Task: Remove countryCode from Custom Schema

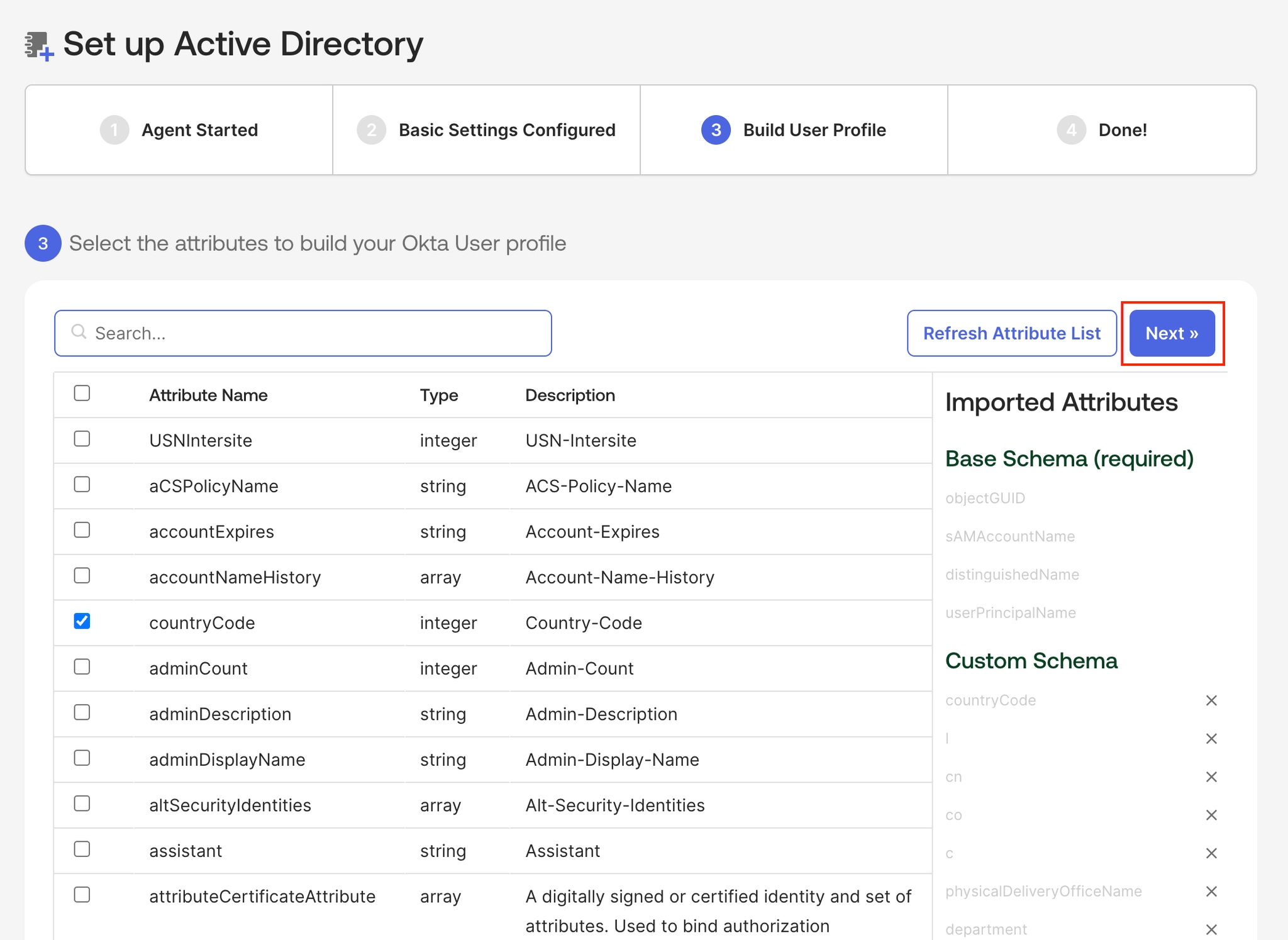Action: (x=1211, y=700)
